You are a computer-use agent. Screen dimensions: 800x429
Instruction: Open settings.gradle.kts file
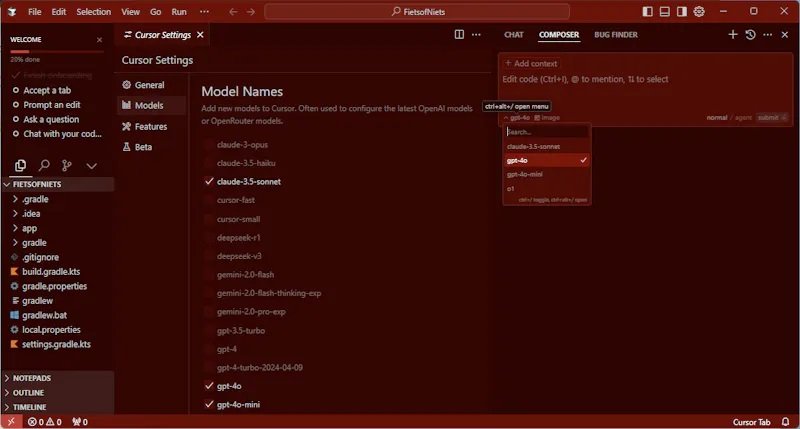click(x=58, y=344)
